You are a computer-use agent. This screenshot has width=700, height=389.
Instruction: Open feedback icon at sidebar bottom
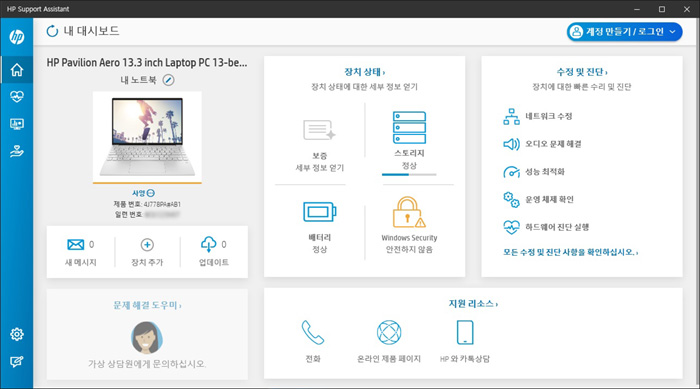pos(17,361)
